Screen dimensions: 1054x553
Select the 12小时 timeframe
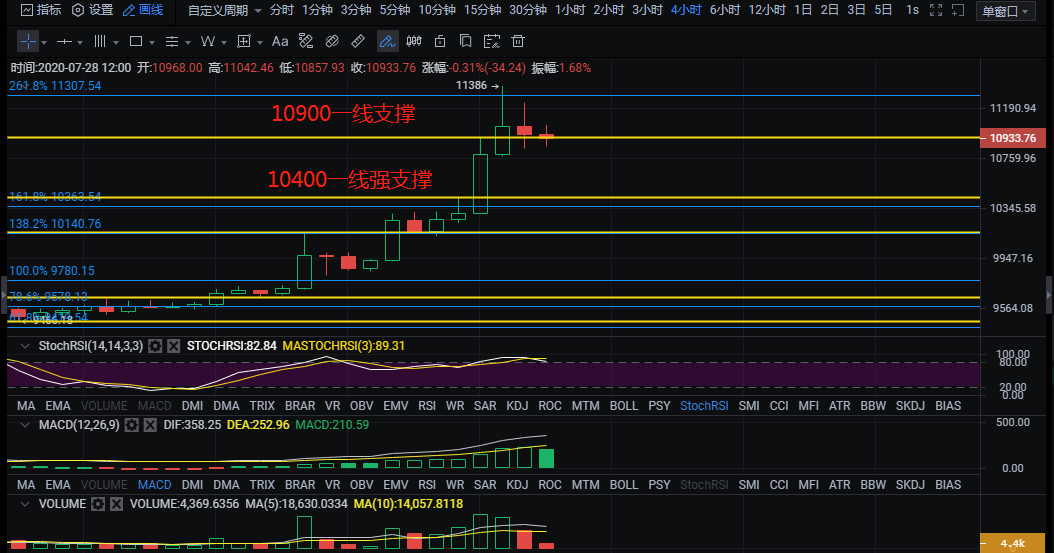point(767,10)
